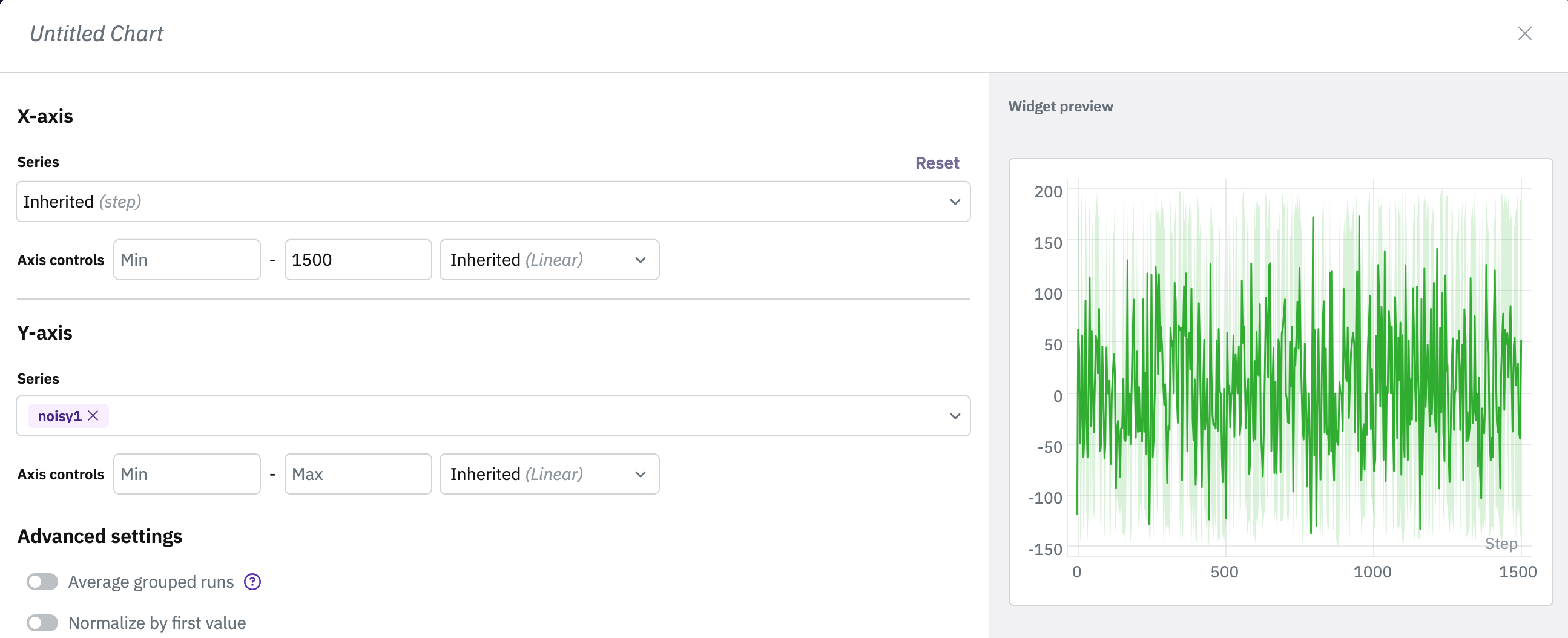Screen dimensions: 1568x638
Task: Open X-axis scale Inherited (Linear) dropdown
Action: click(x=548, y=260)
